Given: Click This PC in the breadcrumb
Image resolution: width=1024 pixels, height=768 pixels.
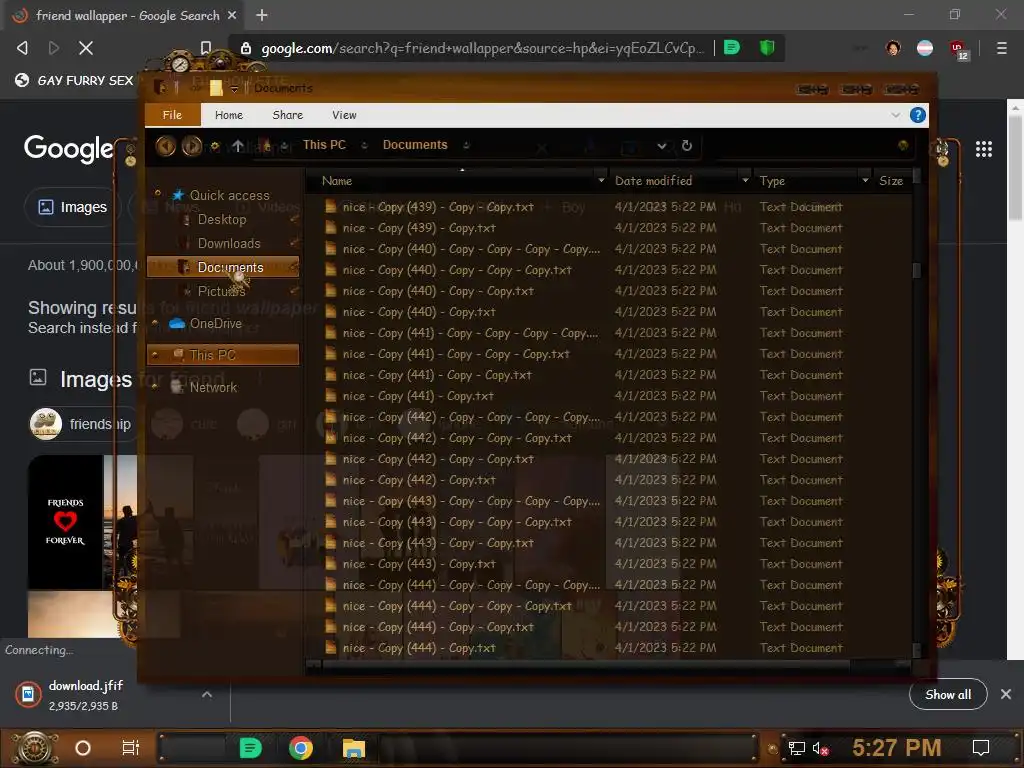Looking at the screenshot, I should point(324,145).
